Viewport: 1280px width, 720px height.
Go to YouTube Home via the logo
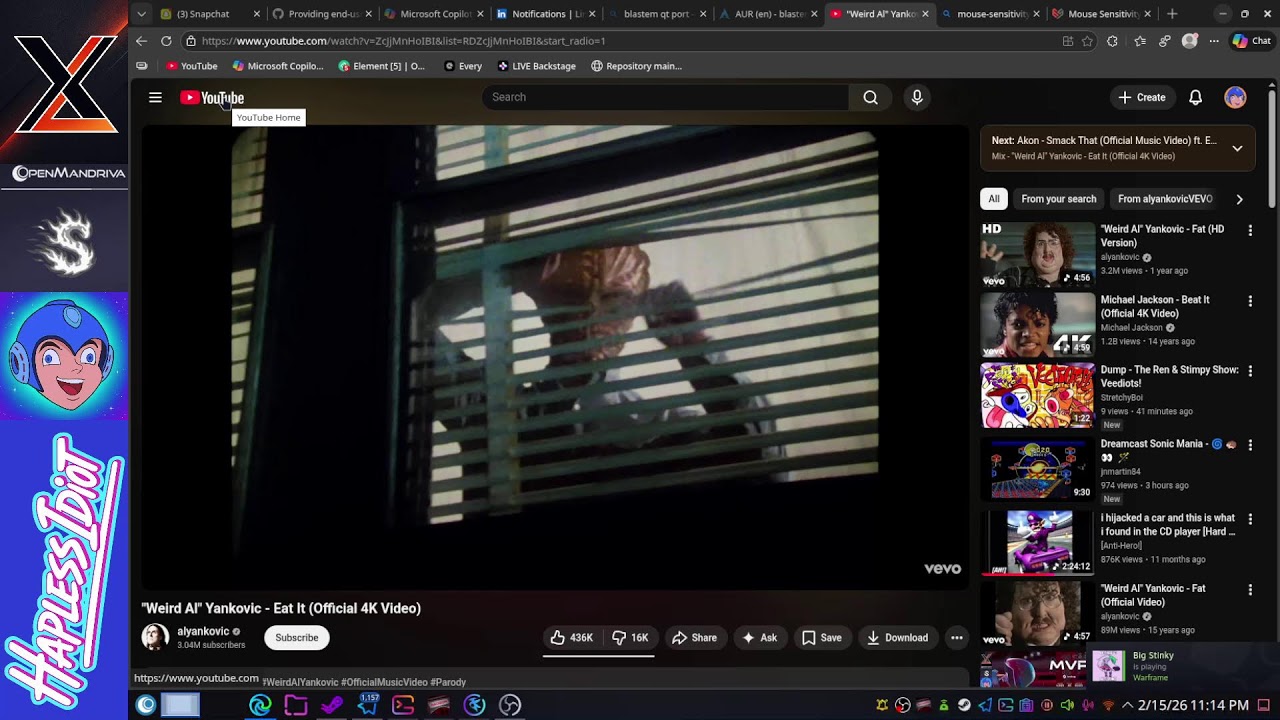212,97
